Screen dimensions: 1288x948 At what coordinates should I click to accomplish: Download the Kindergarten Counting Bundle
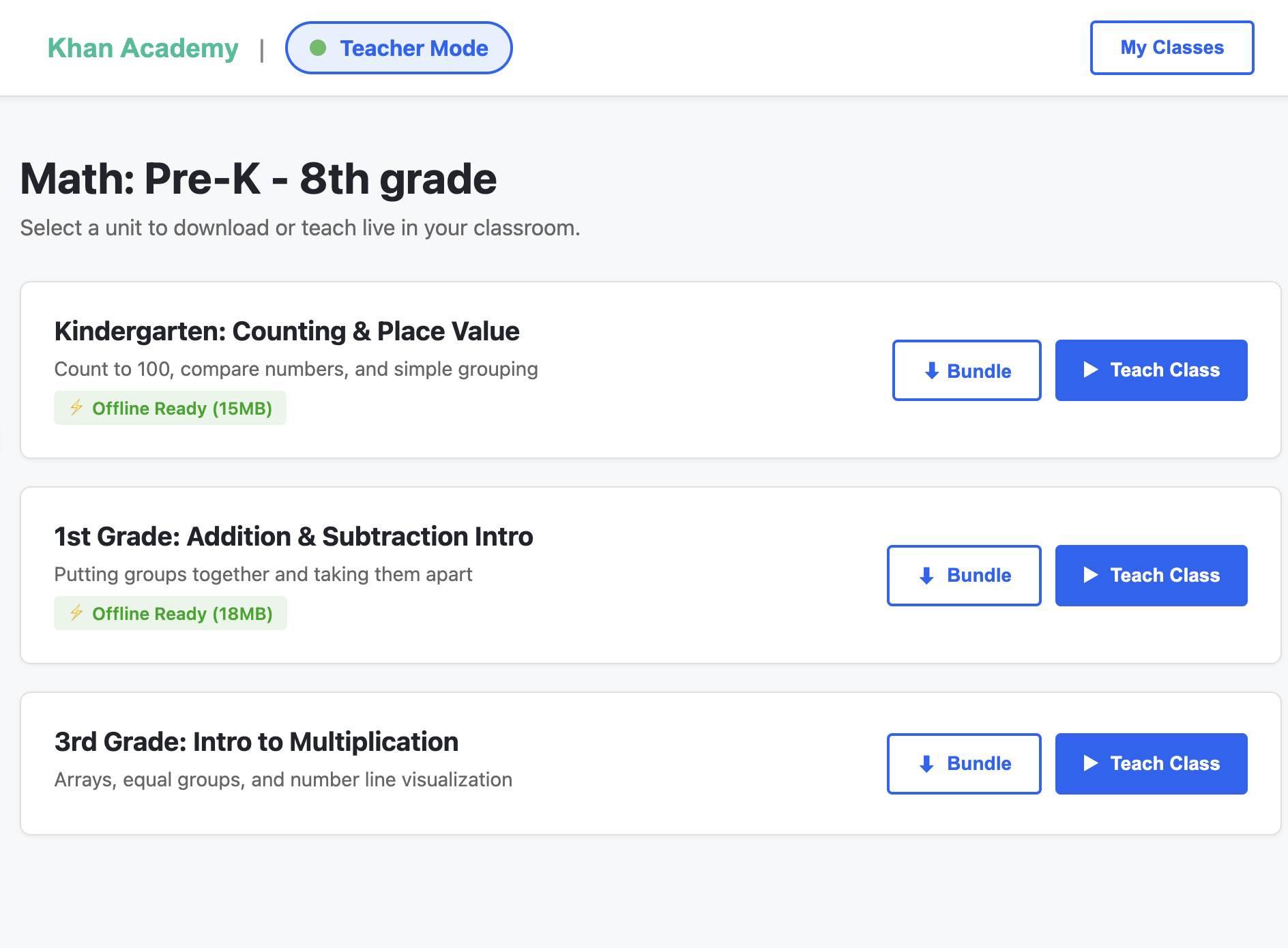click(967, 370)
